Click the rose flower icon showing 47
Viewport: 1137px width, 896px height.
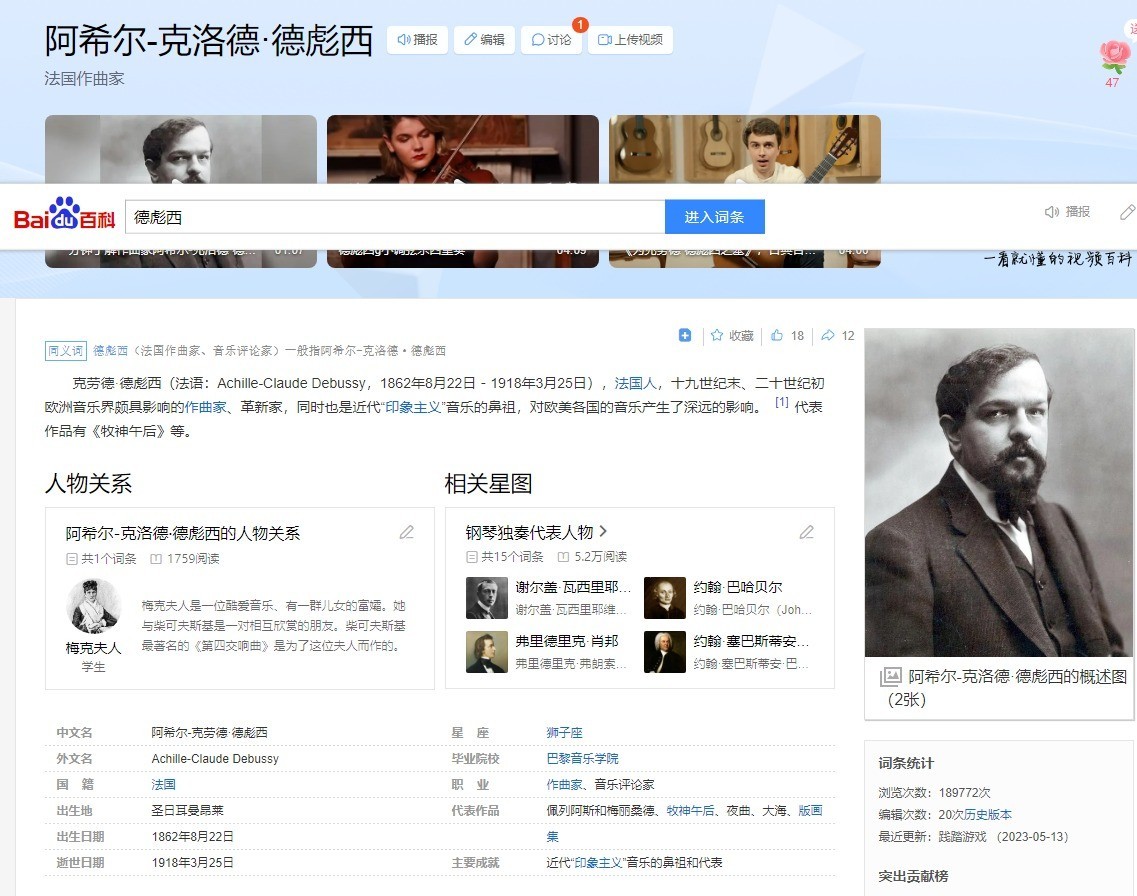pos(1114,57)
